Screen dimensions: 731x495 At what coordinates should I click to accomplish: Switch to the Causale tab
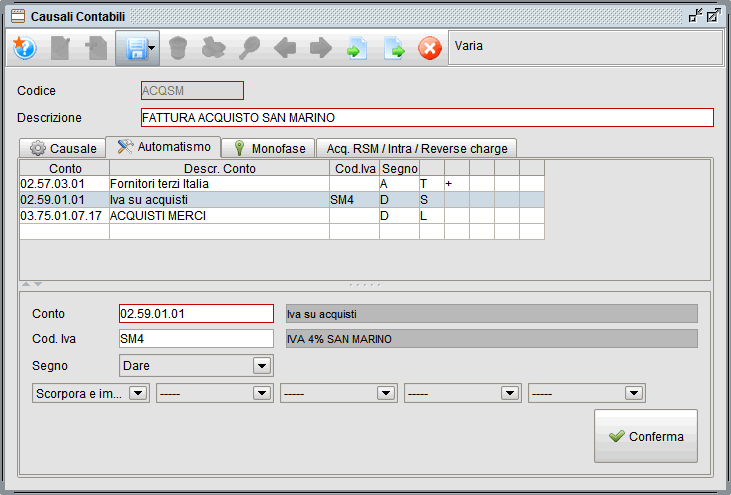pos(62,148)
